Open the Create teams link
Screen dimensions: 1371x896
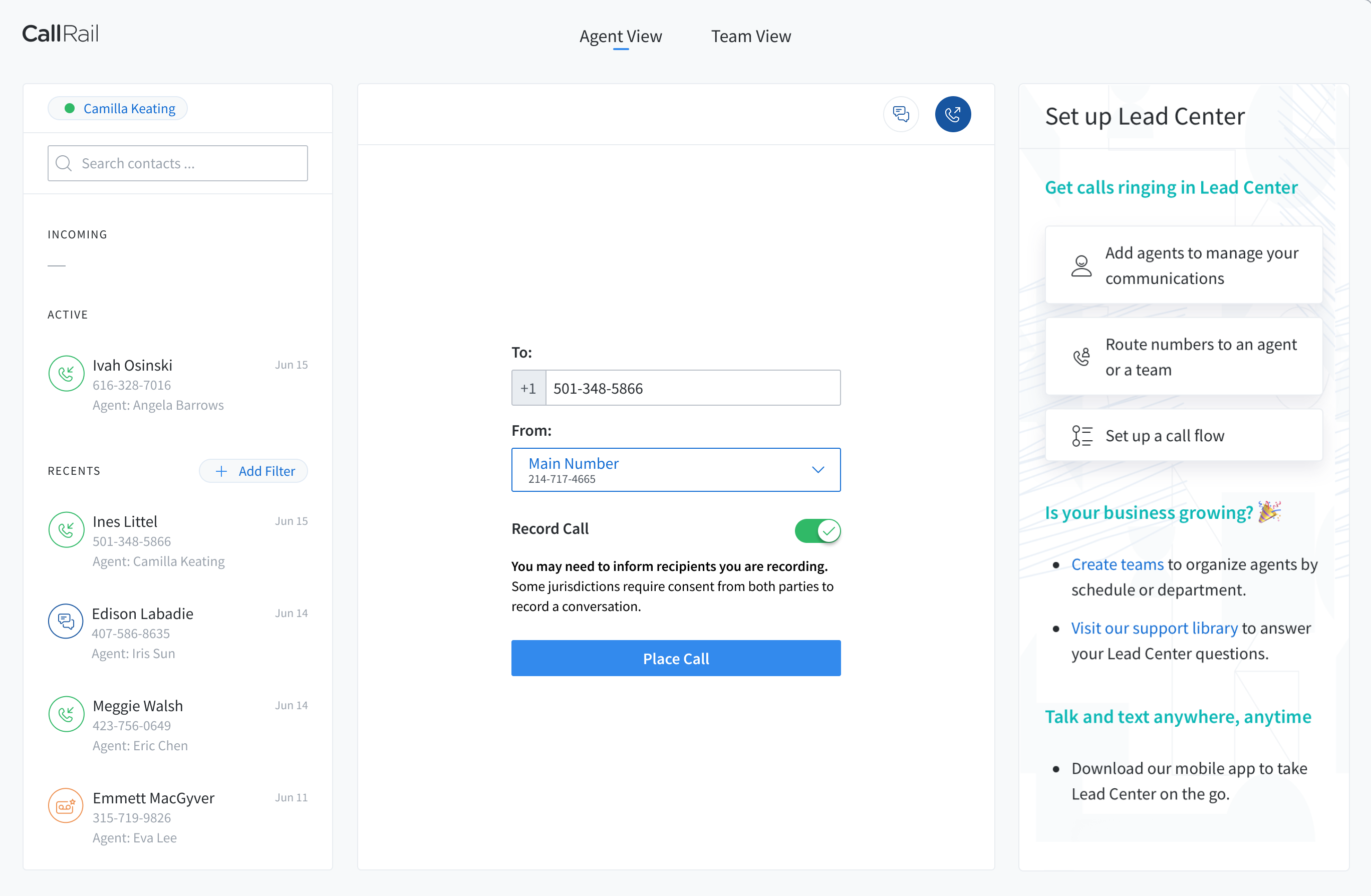(x=1117, y=564)
